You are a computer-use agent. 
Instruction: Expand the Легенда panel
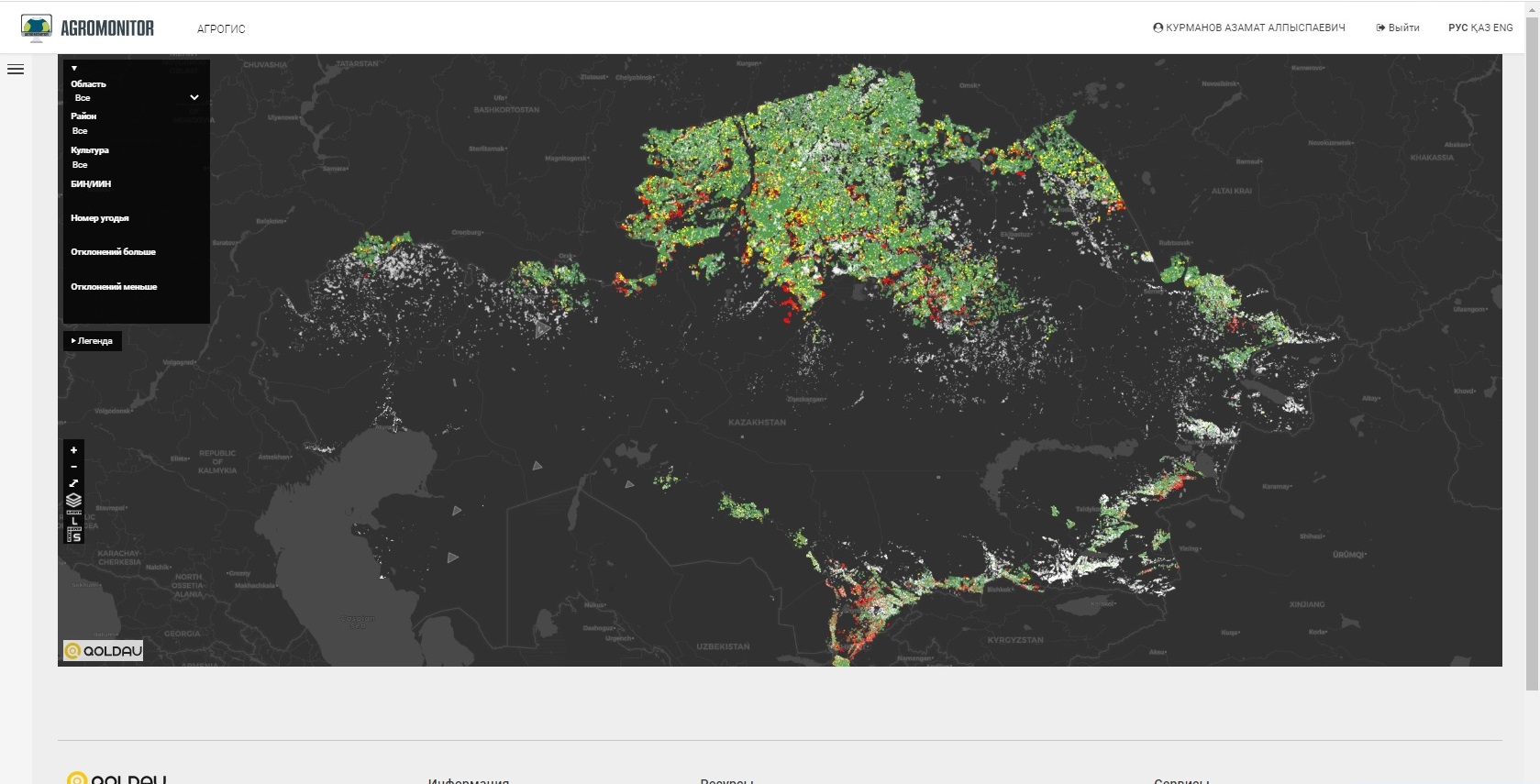click(x=92, y=341)
